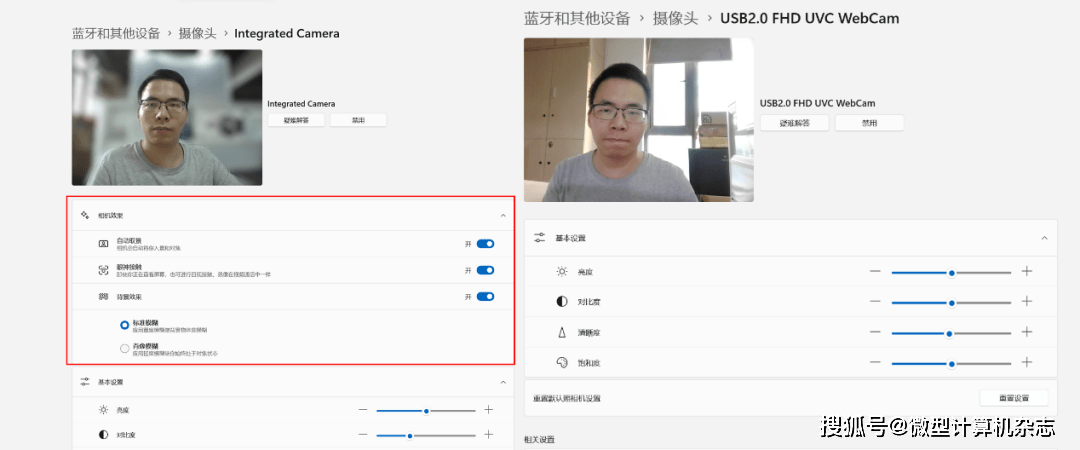Navigate to 摄像头 breadcrumb on left panel
The height and width of the screenshot is (450, 1080).
(x=197, y=33)
